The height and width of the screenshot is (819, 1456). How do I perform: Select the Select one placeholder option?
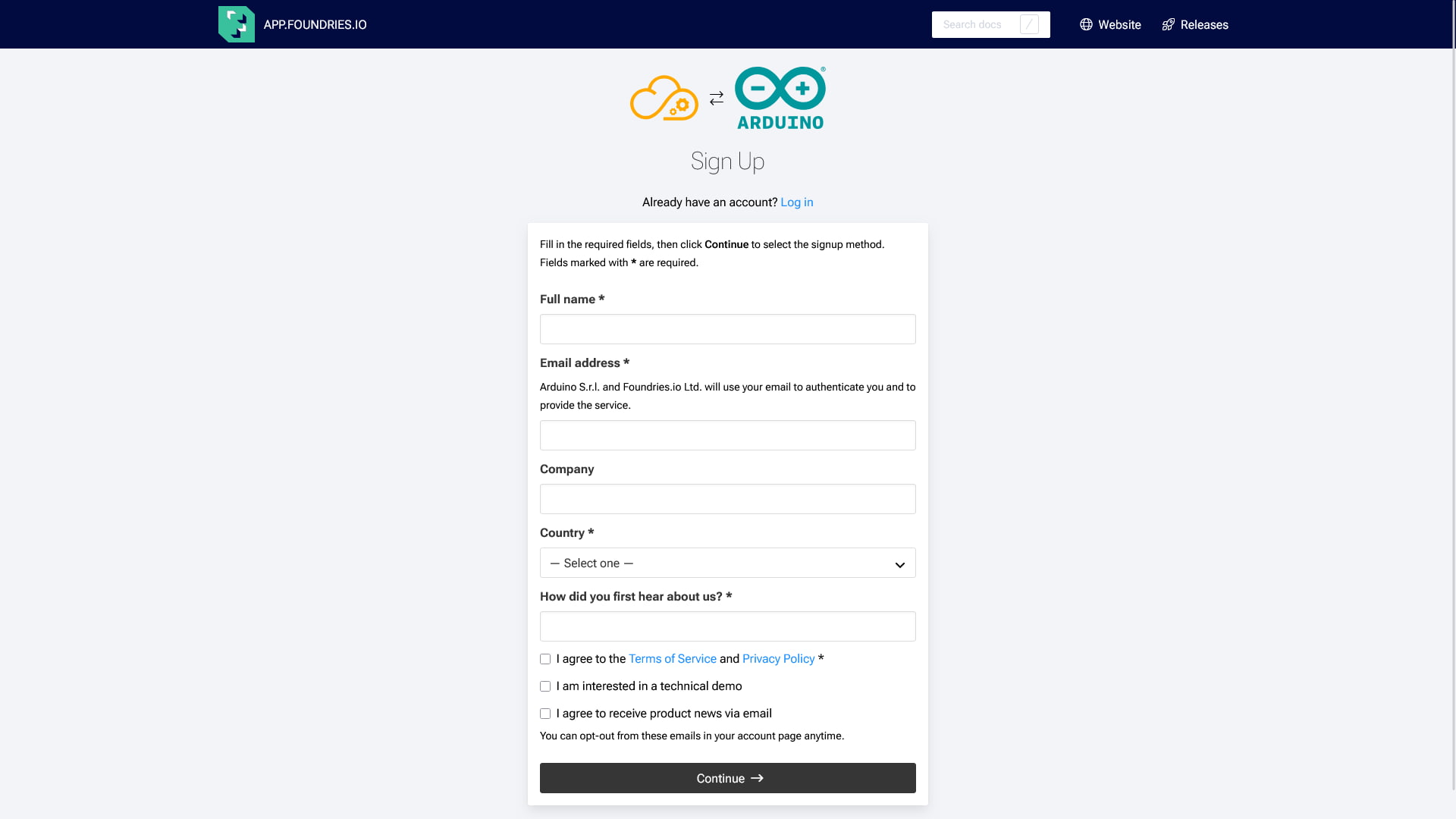pyautogui.click(x=592, y=563)
